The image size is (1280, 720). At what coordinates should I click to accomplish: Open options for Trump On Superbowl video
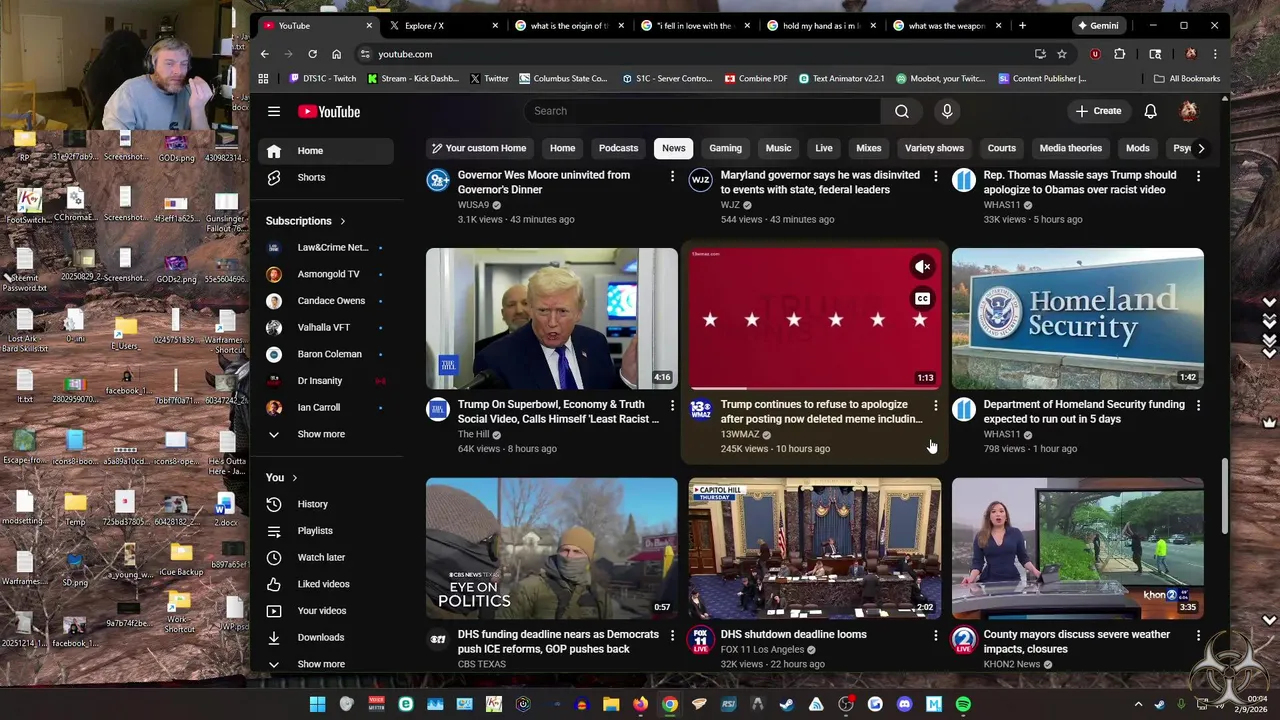[672, 405]
